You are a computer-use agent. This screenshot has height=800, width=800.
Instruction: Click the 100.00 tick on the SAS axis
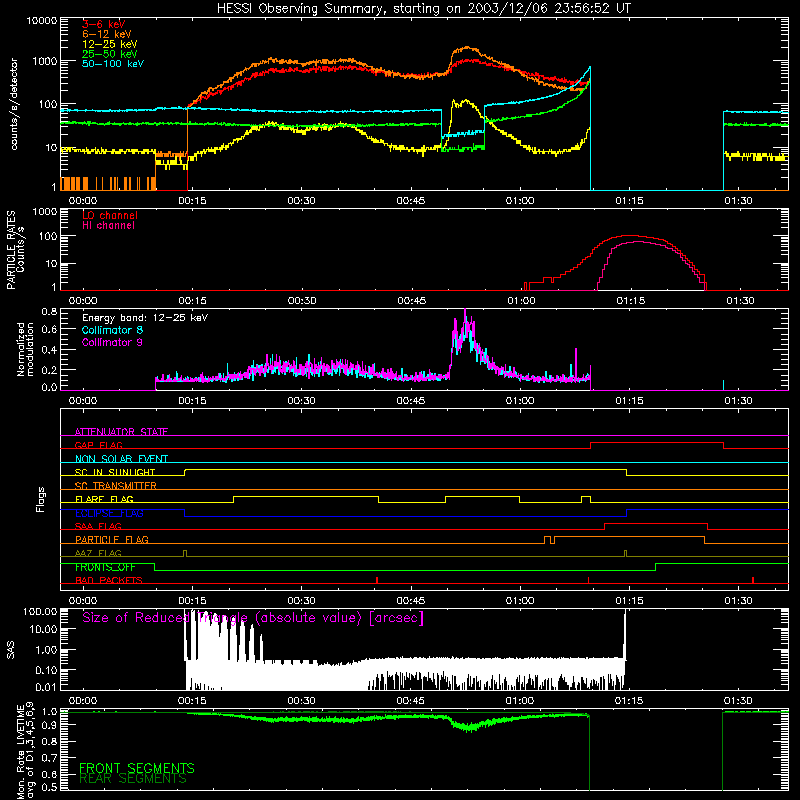pos(40,611)
